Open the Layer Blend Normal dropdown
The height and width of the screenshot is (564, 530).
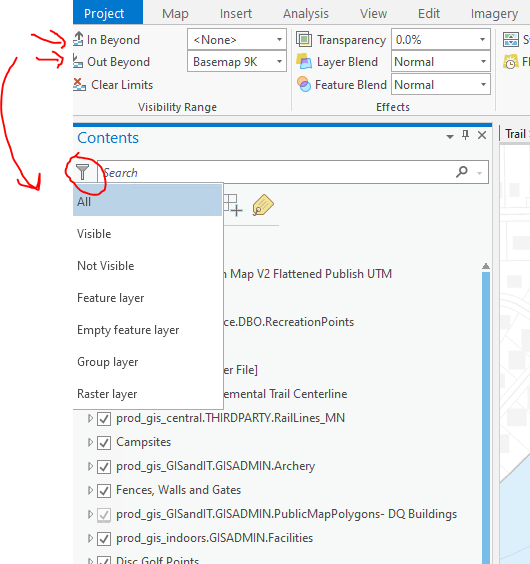[483, 62]
